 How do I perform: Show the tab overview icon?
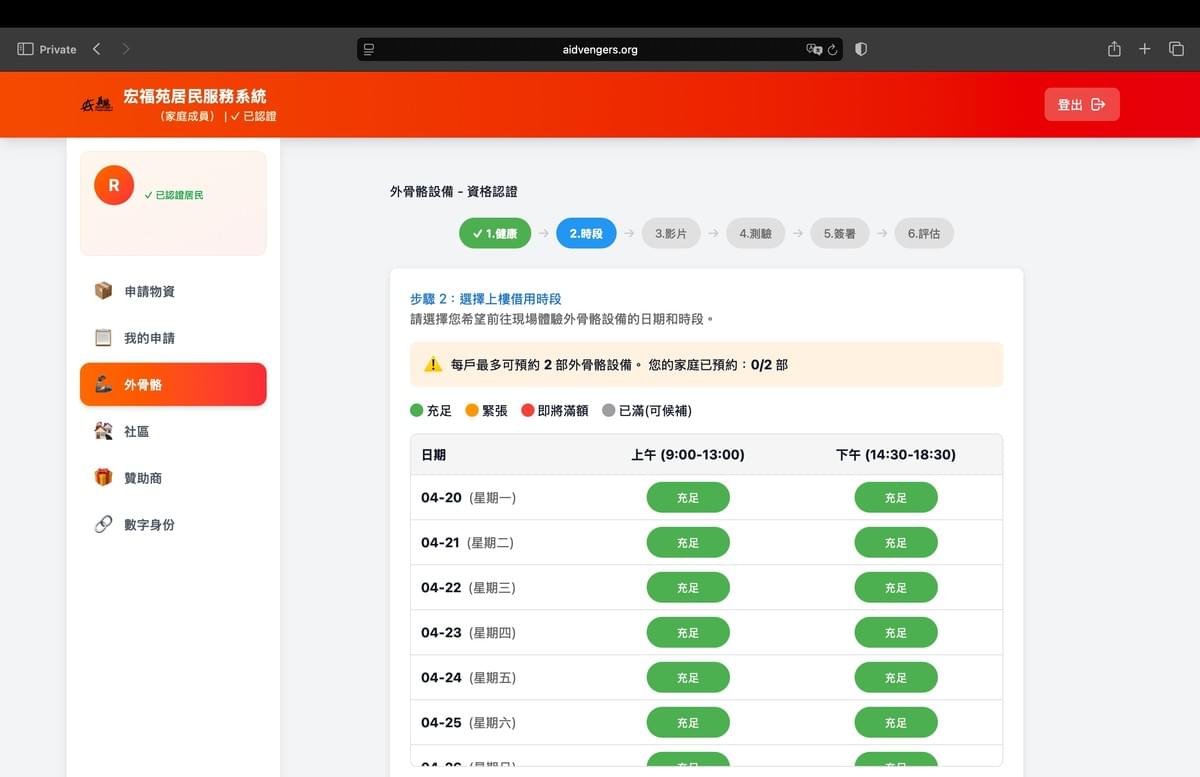click(1176, 49)
